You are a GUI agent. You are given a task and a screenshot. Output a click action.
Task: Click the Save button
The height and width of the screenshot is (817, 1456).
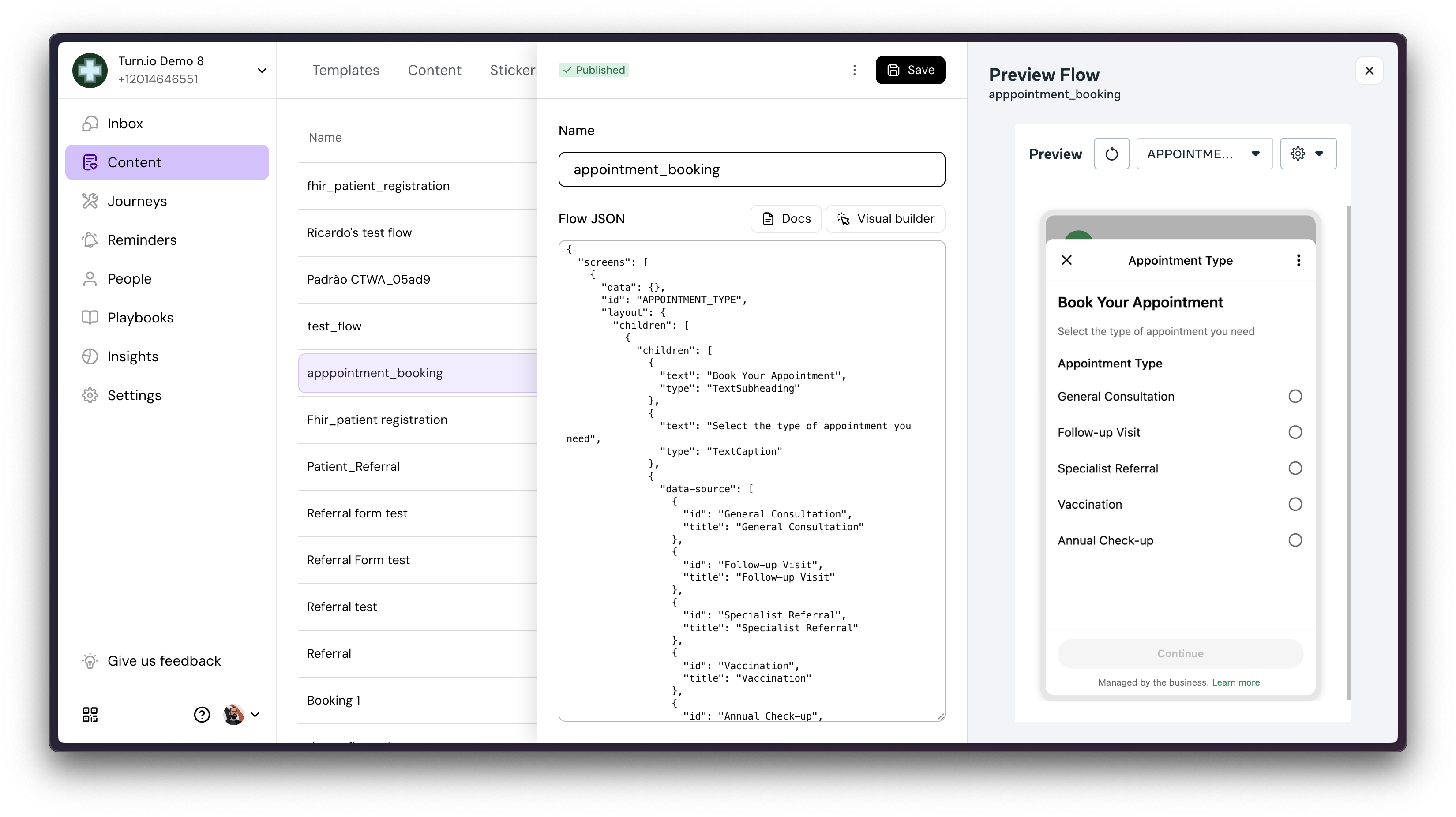(x=910, y=70)
